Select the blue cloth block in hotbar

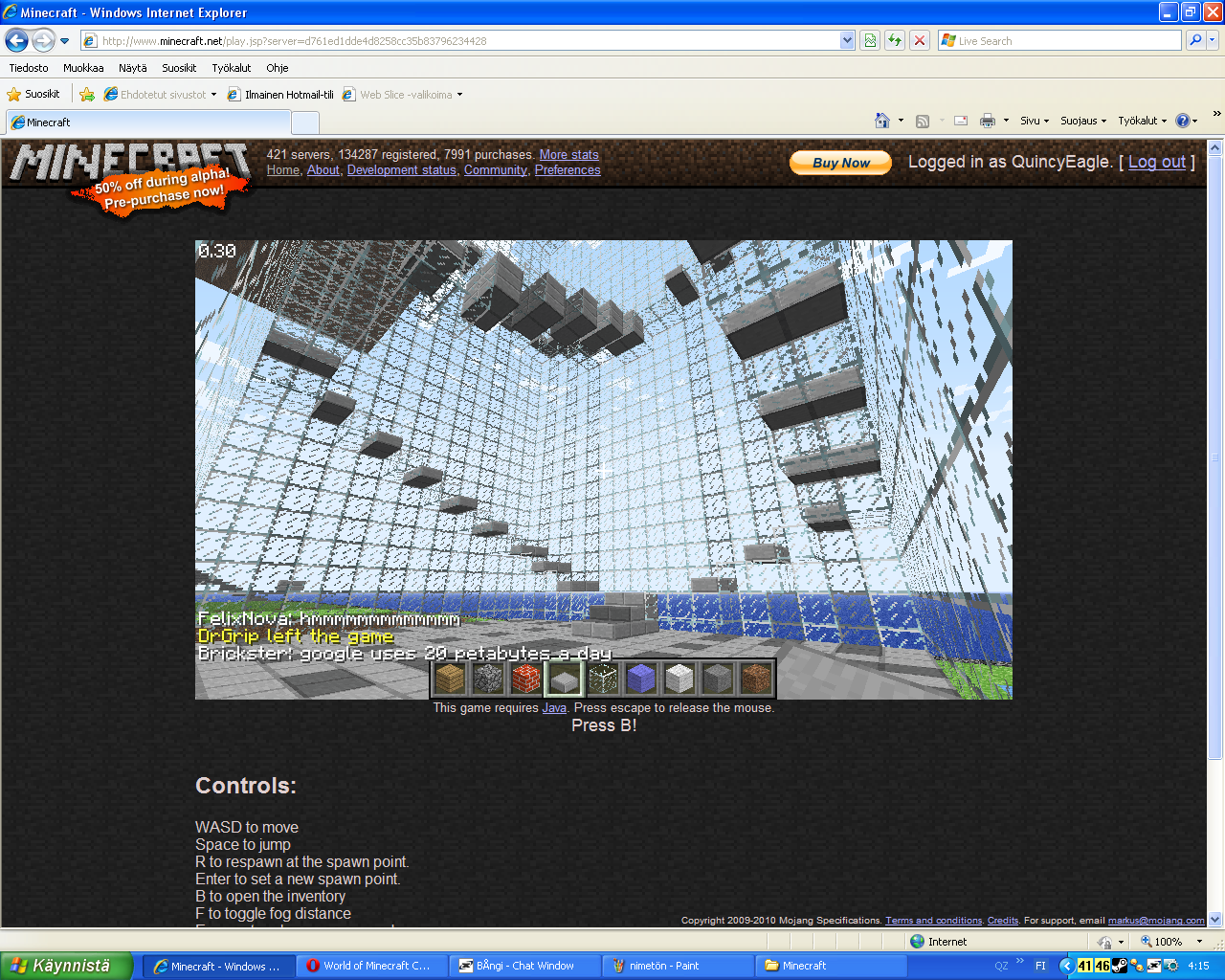tap(641, 679)
